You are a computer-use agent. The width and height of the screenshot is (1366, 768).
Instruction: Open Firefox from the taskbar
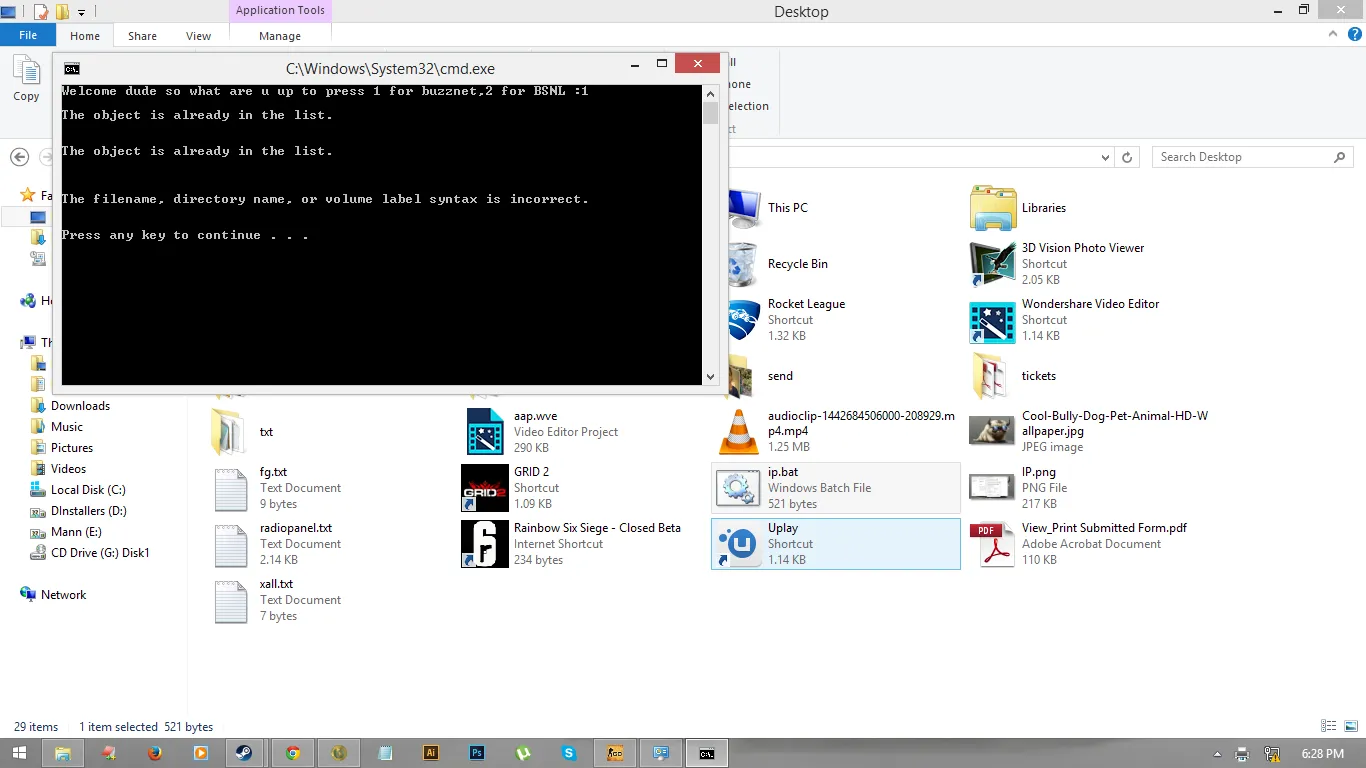[x=154, y=753]
